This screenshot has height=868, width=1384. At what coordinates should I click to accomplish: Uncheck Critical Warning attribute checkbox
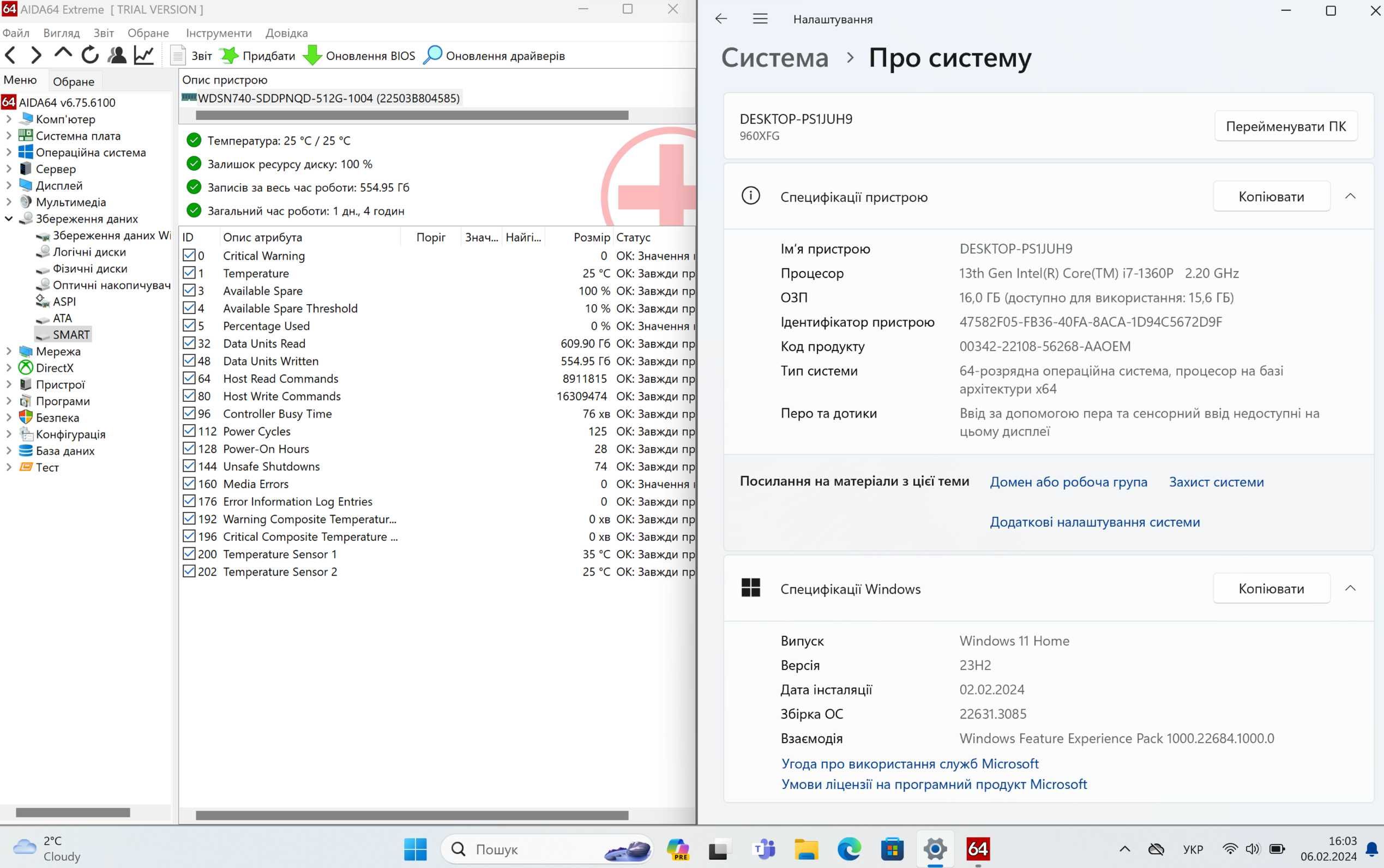189,255
